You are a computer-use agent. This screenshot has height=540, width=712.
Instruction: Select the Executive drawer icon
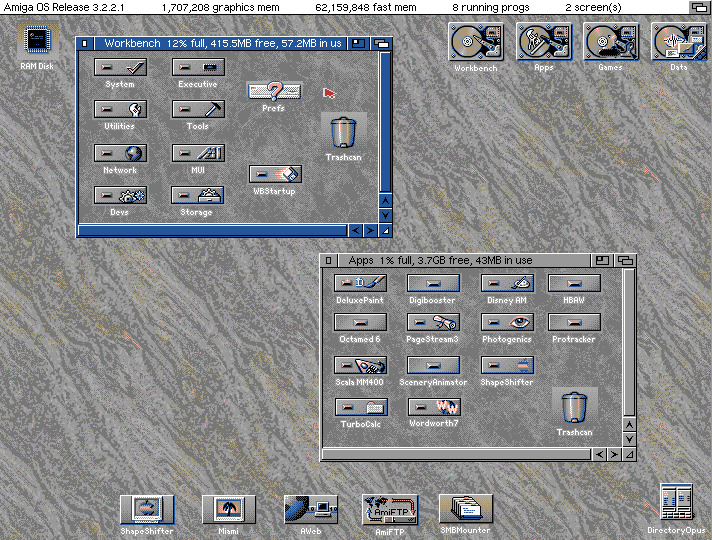click(x=198, y=67)
